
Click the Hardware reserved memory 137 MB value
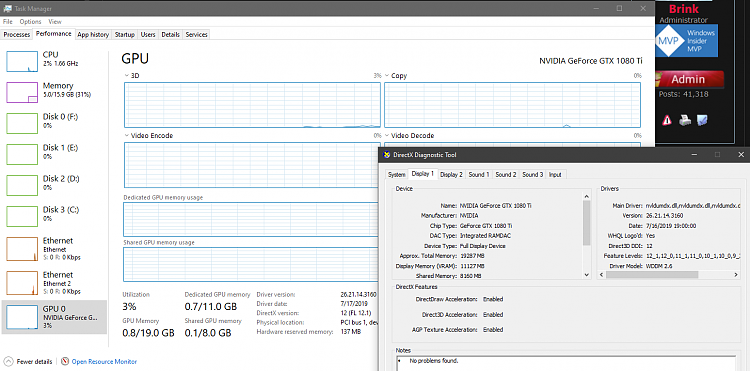pyautogui.click(x=351, y=331)
